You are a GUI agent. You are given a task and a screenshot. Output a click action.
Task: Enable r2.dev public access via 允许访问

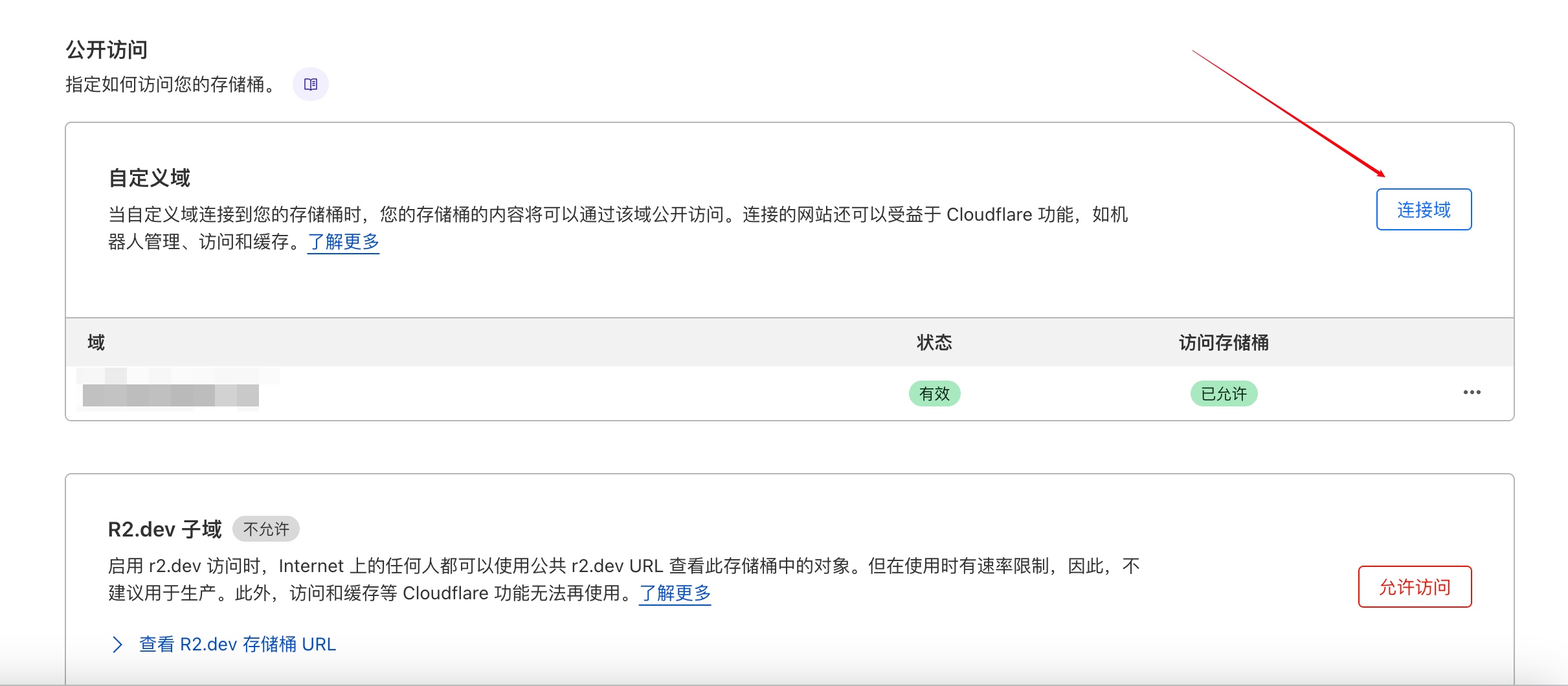click(1415, 587)
